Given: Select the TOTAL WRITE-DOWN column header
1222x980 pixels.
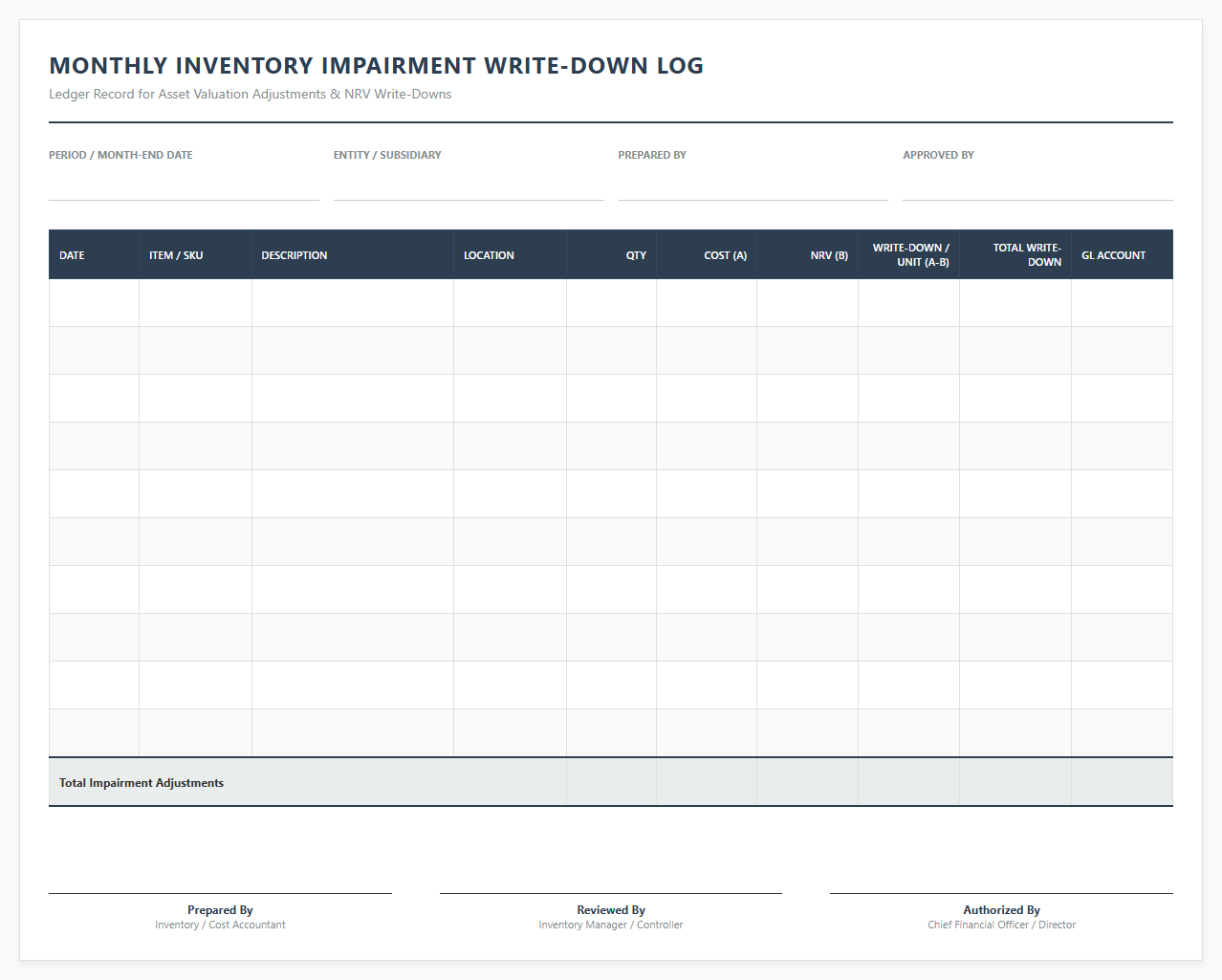Looking at the screenshot, I should point(1015,255).
